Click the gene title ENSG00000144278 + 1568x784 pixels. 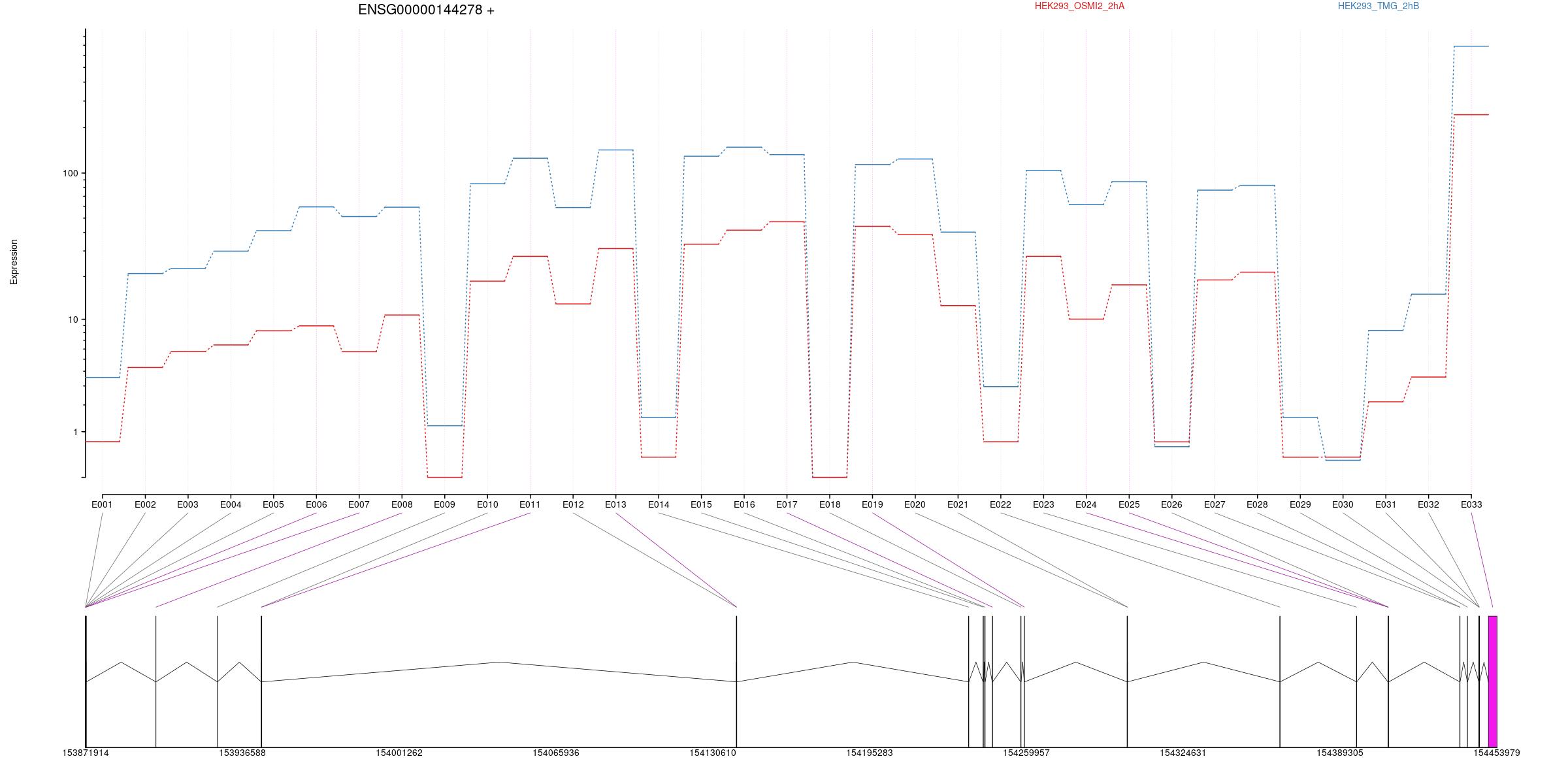426,10
